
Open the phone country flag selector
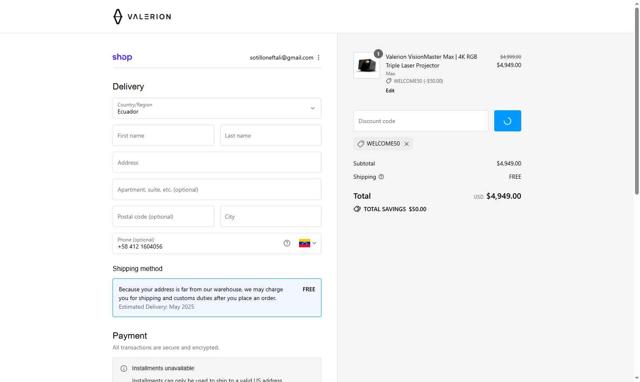[308, 243]
